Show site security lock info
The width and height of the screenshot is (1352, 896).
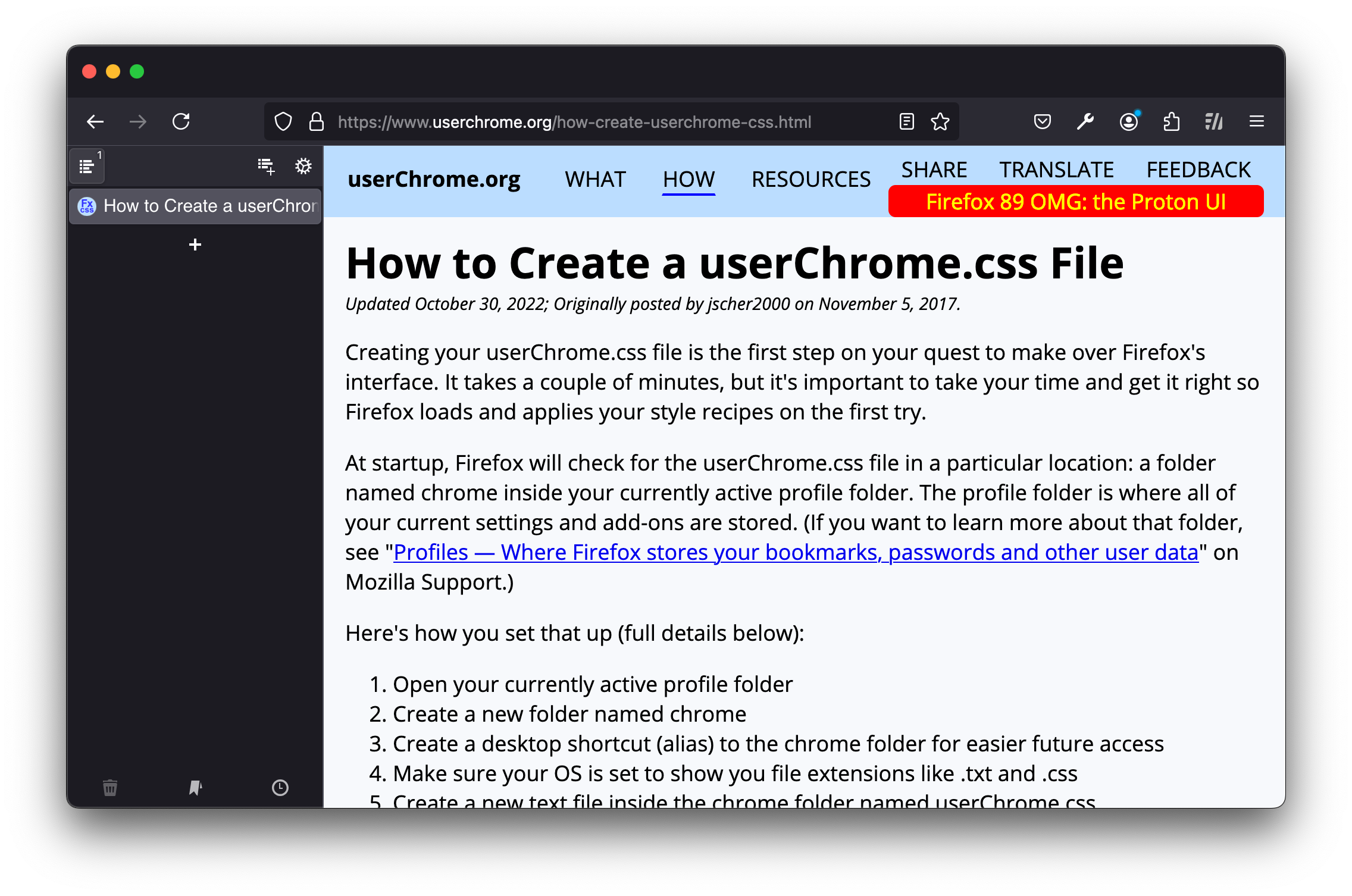(x=317, y=122)
